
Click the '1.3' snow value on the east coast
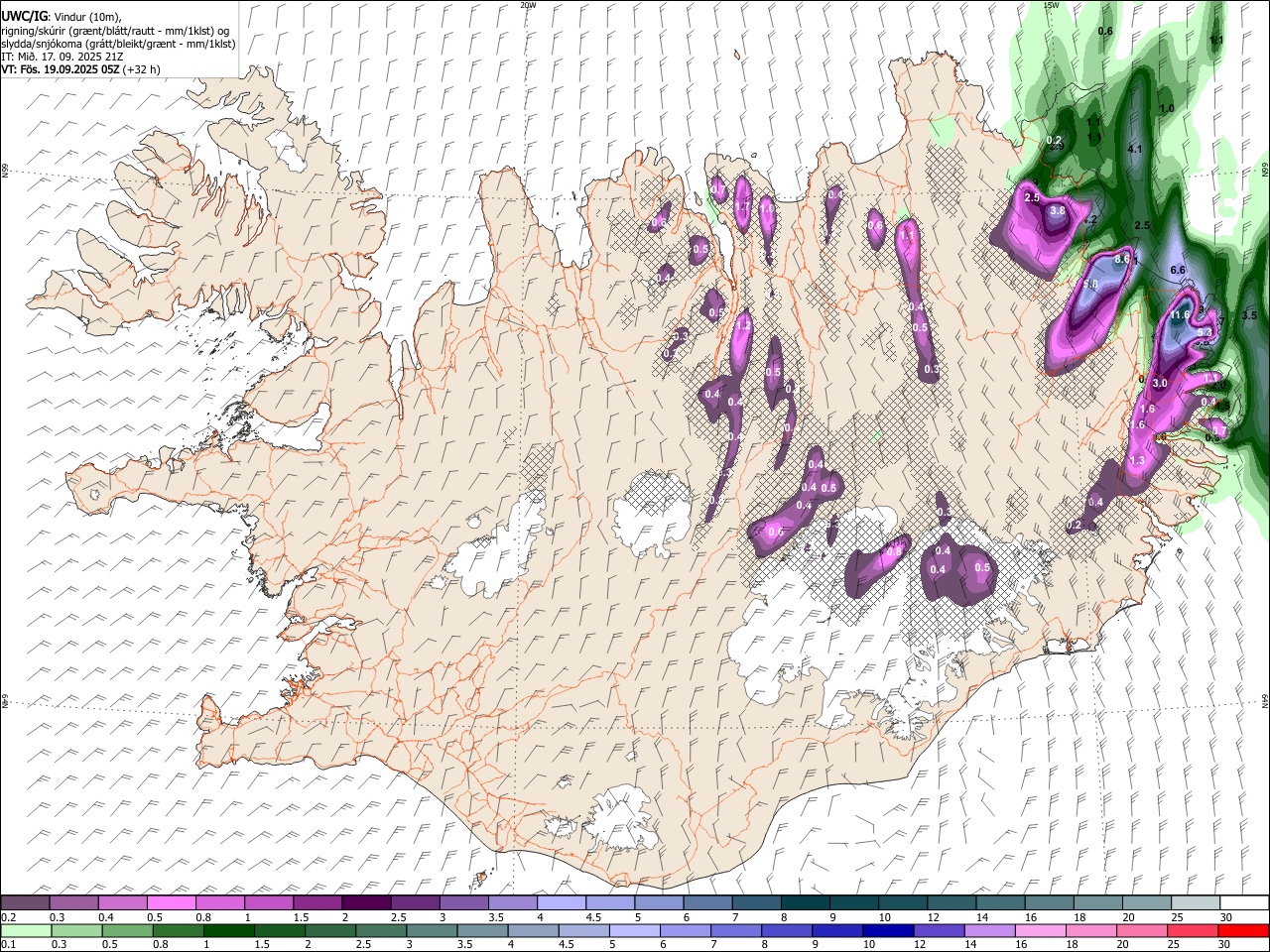click(1137, 461)
